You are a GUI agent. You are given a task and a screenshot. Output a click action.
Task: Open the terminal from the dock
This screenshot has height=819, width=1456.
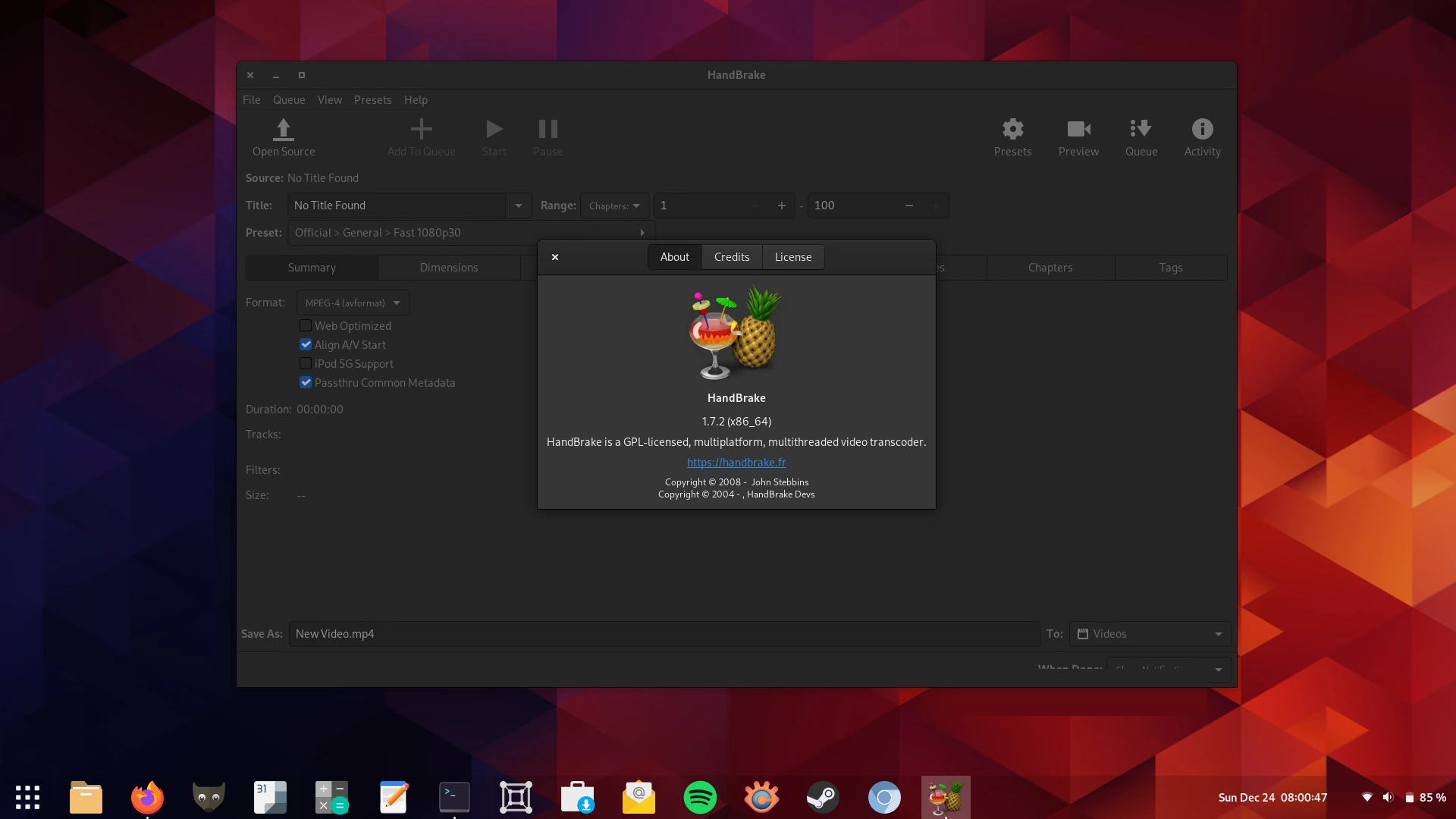454,797
